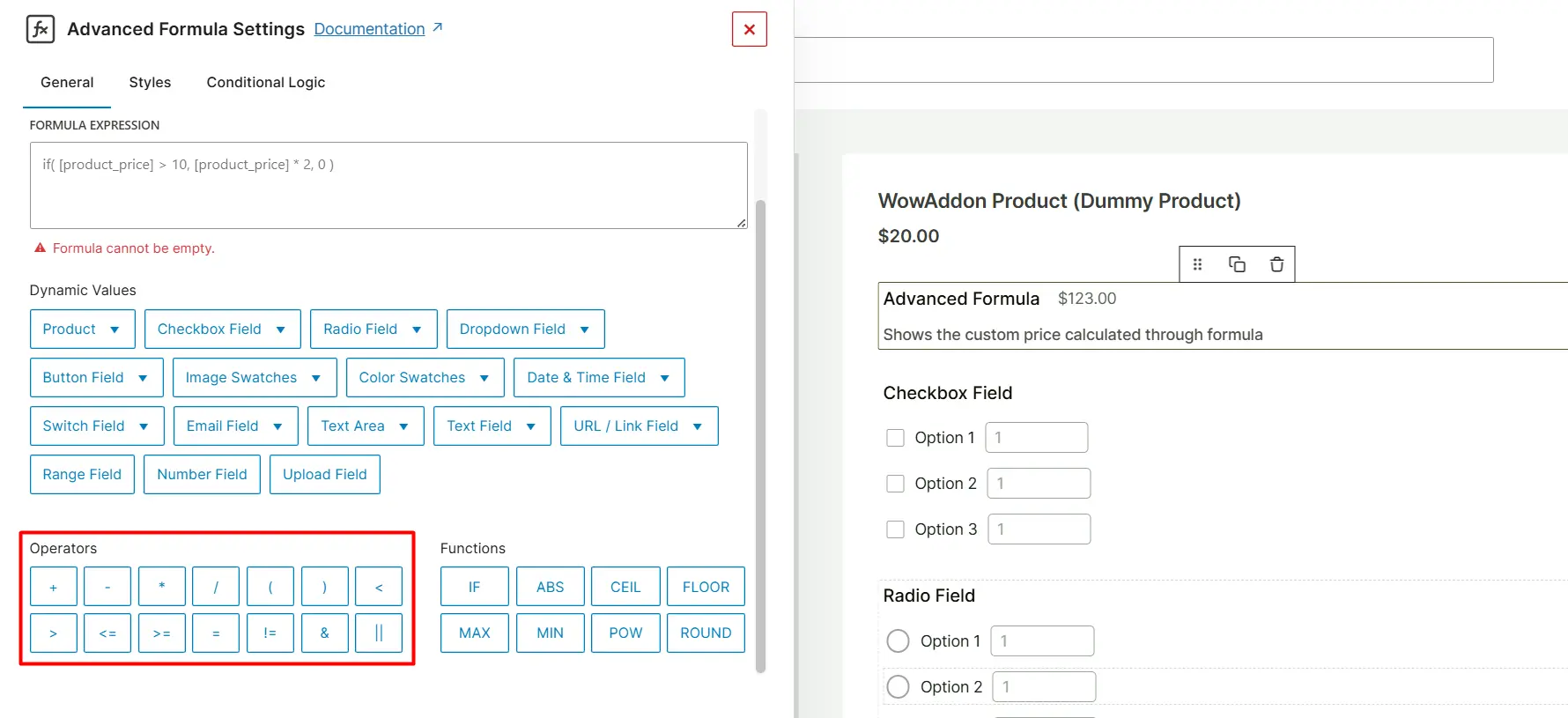This screenshot has height=718, width=1568.
Task: Open the Conditional Logic tab
Action: coord(265,82)
